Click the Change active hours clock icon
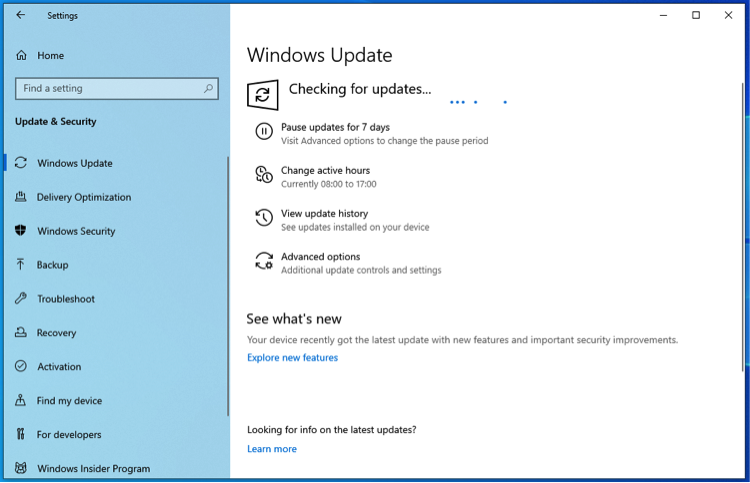750x483 pixels. [x=263, y=175]
